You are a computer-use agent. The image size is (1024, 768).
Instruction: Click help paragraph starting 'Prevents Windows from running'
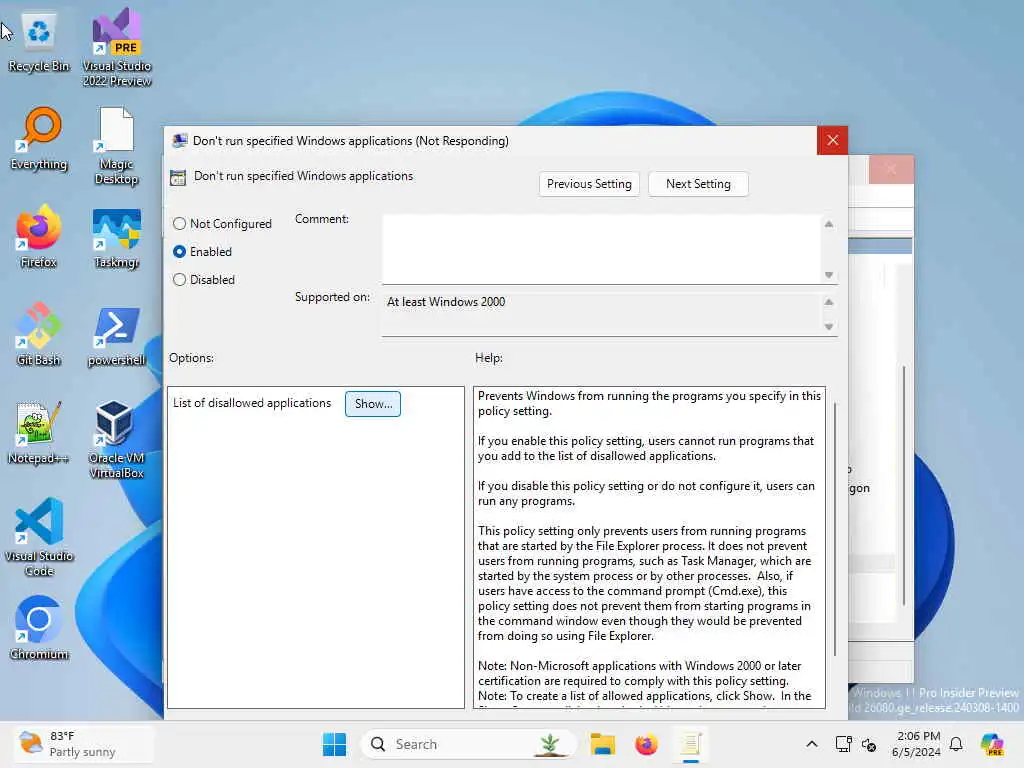click(x=649, y=404)
